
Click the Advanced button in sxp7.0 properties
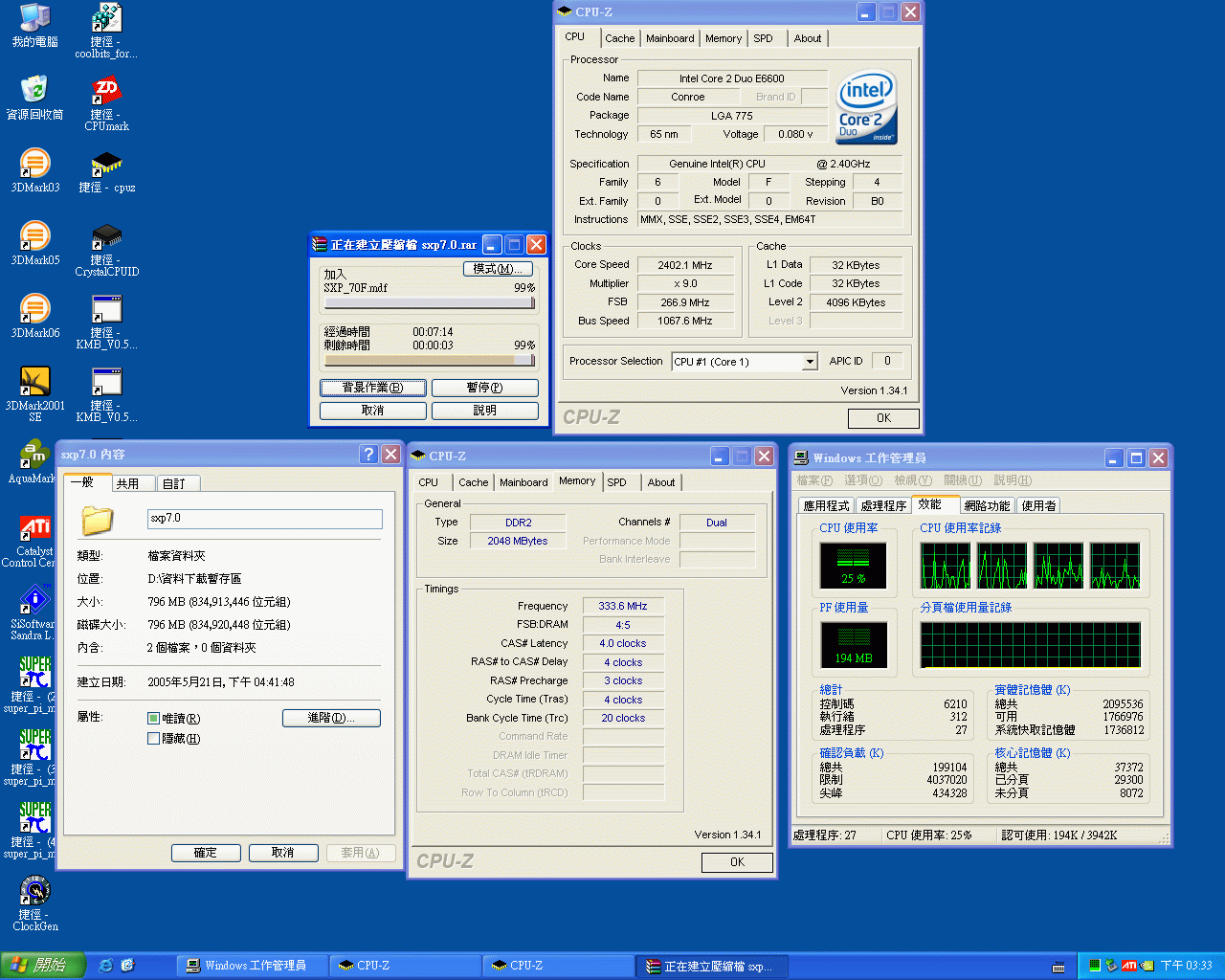[x=331, y=718]
